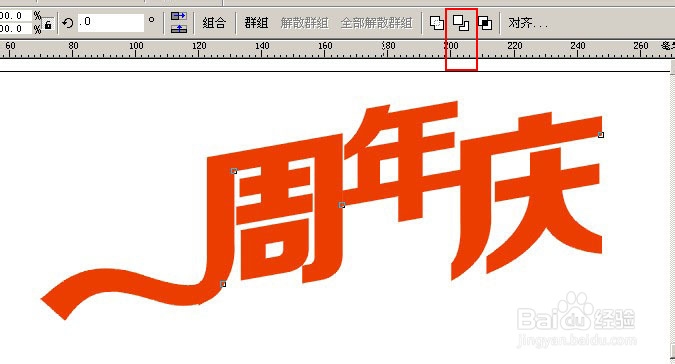
Task: Click into the rotation angle field
Action: (111, 22)
